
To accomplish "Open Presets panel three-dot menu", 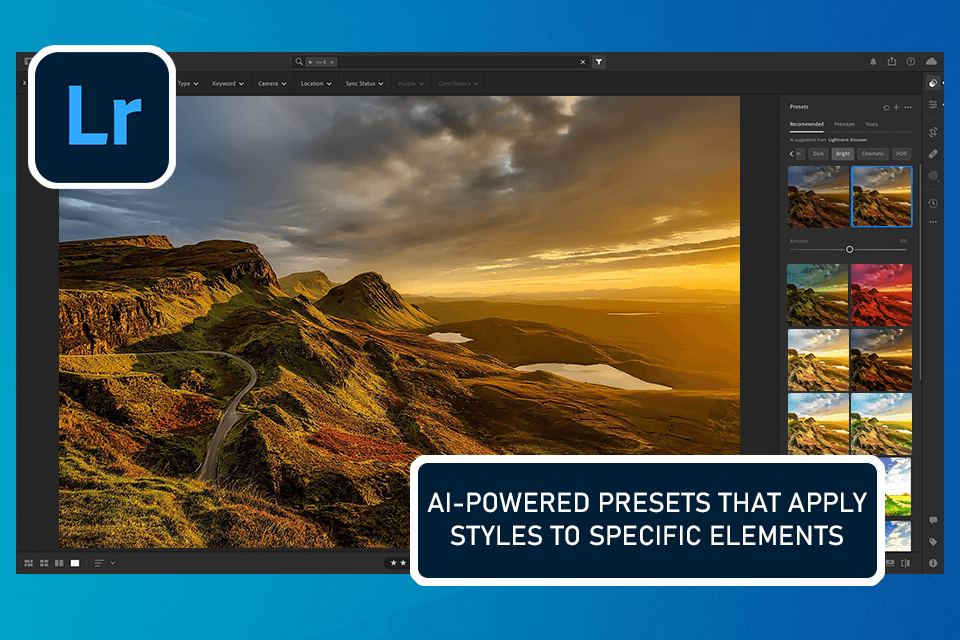I will point(908,107).
